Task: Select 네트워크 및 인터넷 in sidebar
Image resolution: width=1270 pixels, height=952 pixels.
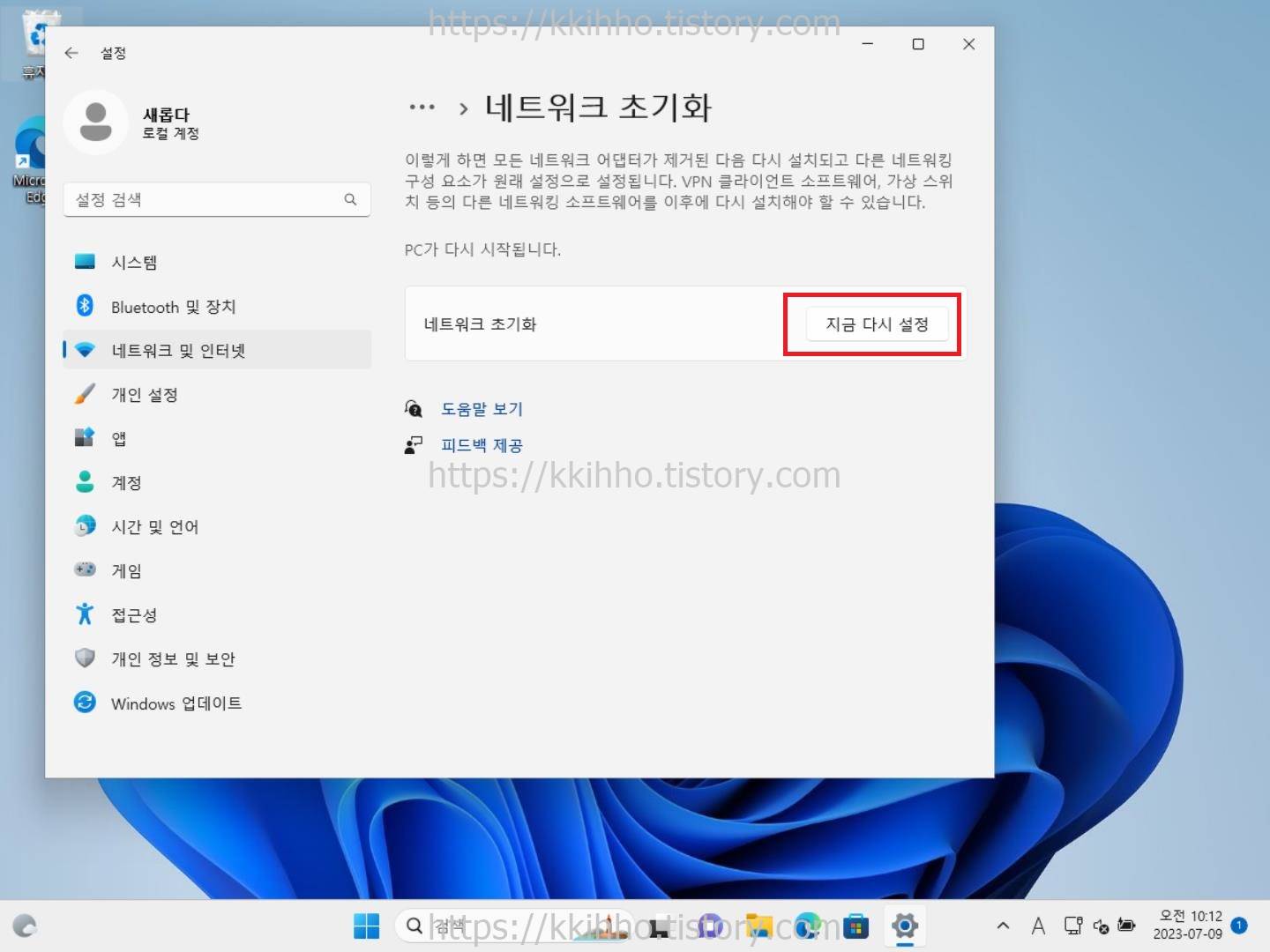Action: click(x=217, y=350)
